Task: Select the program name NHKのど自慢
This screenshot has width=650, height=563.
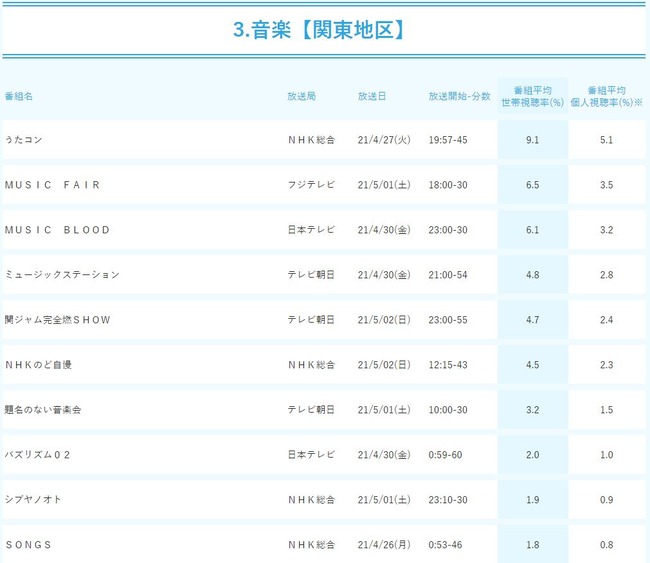Action: 38,364
